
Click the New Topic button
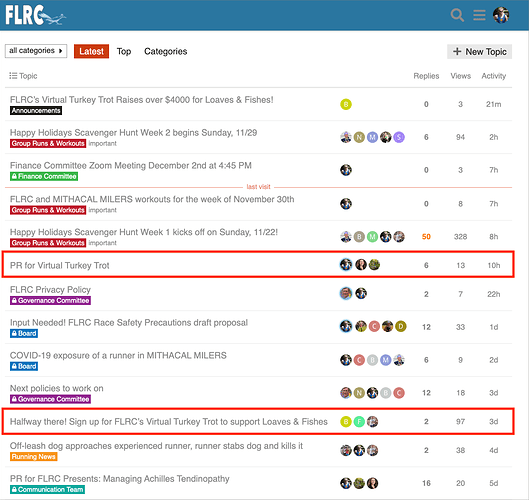click(x=479, y=52)
